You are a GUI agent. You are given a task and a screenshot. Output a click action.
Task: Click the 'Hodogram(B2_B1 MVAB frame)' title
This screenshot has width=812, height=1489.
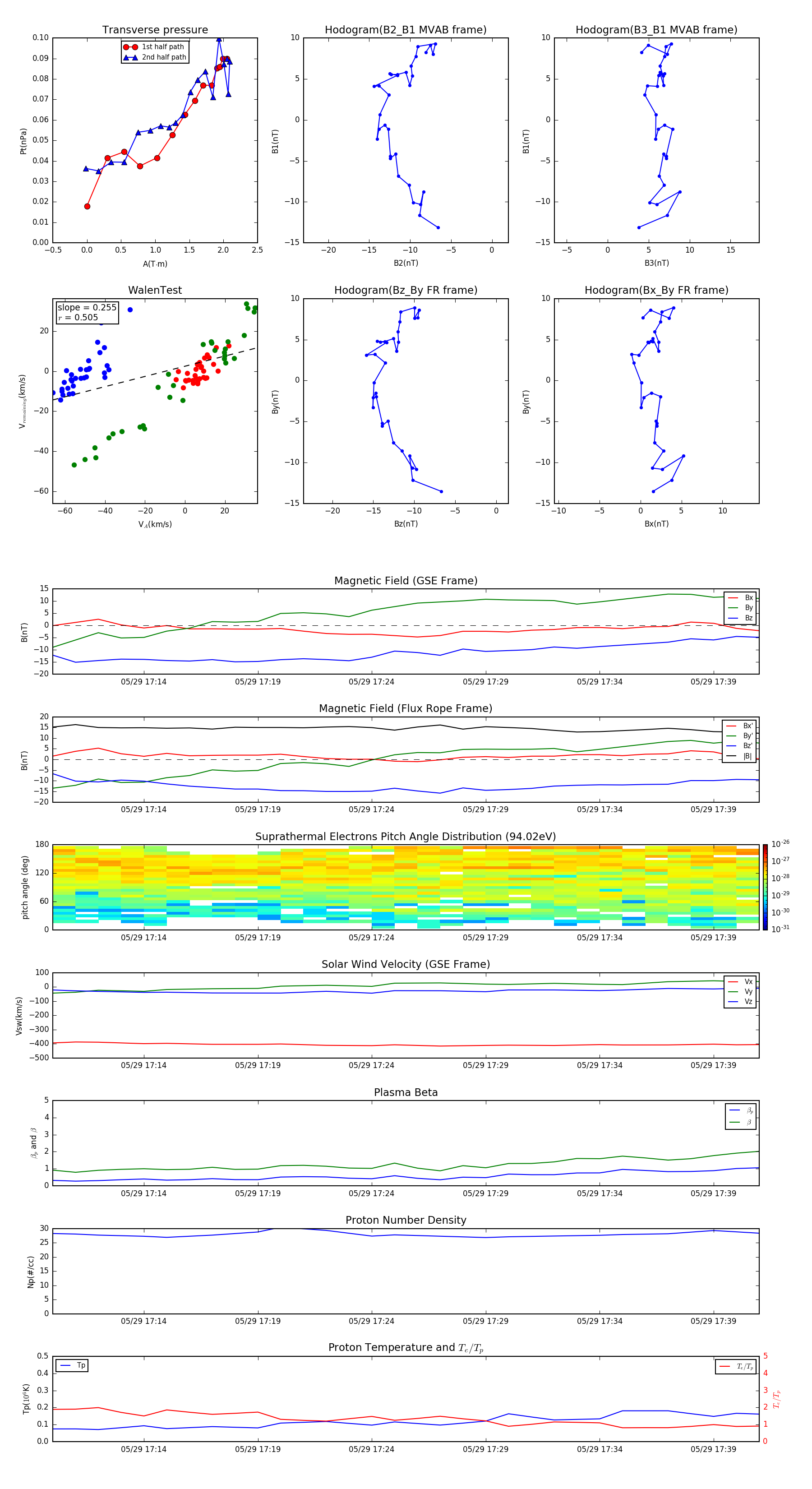tap(406, 30)
